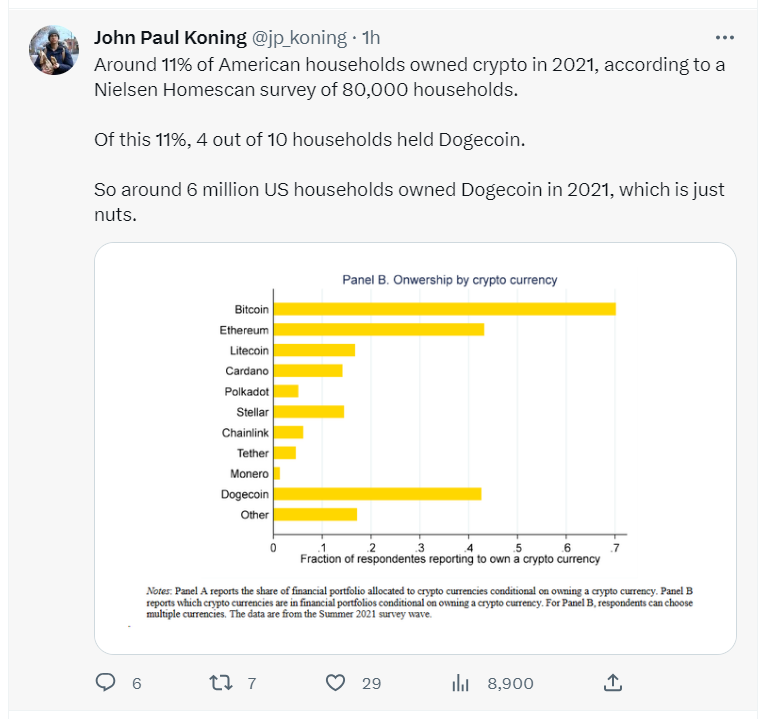Click the Dogecoin bar in chart
The width and height of the screenshot is (768, 719).
tap(377, 493)
